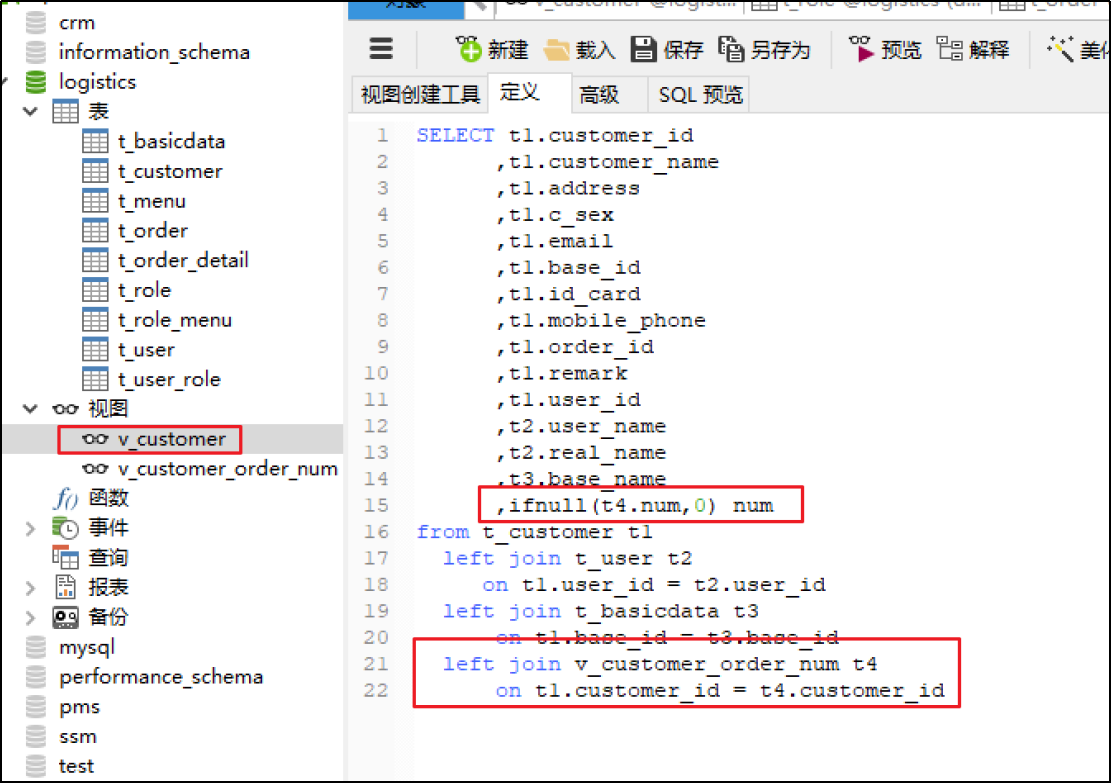Expand the 事件 (Events) node
Viewport: 1111px width, 783px height.
[x=30, y=529]
